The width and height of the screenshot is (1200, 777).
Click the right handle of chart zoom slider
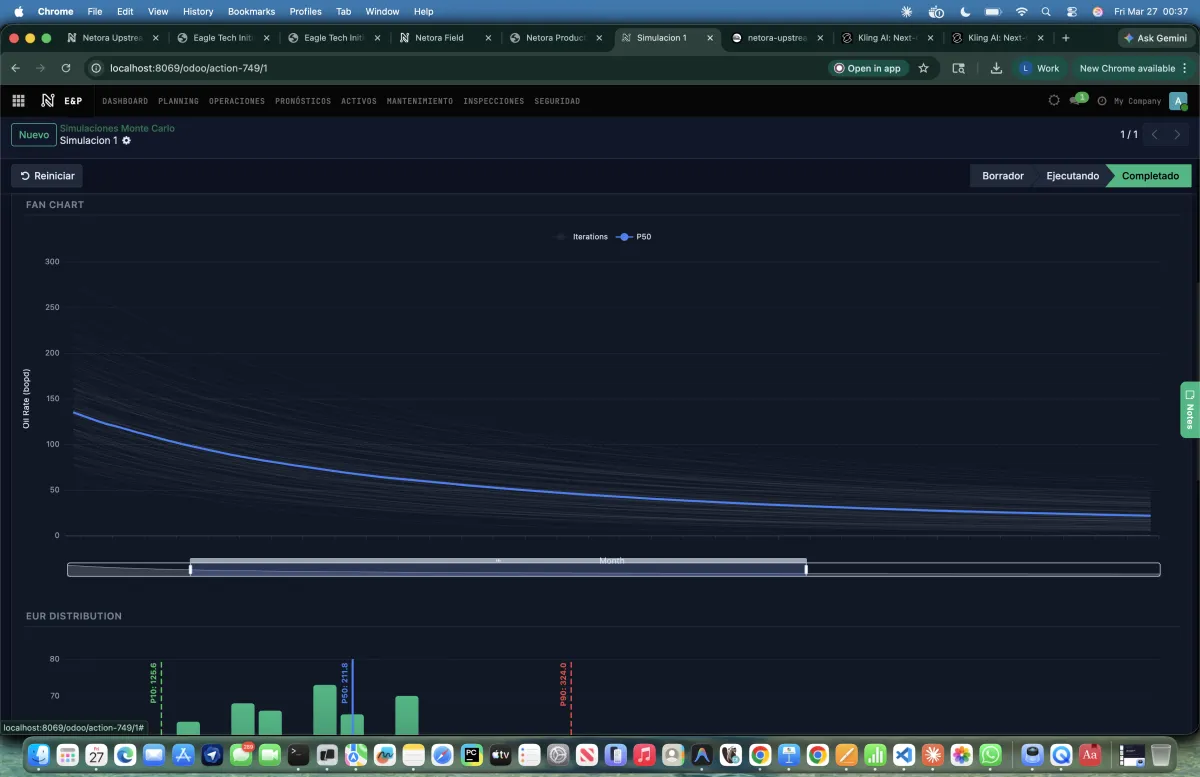coord(806,570)
